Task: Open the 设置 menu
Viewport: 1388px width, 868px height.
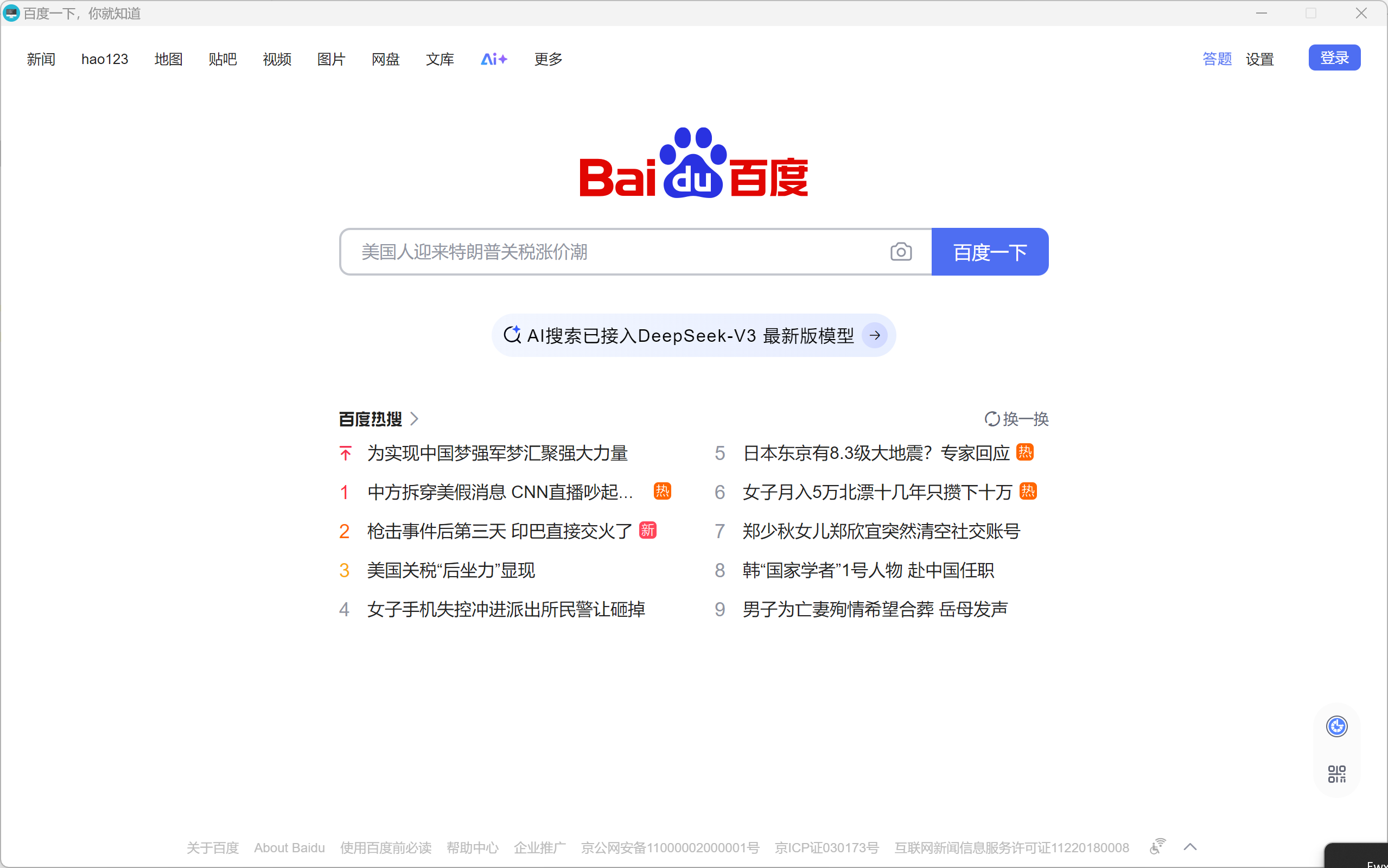Action: [x=1259, y=59]
